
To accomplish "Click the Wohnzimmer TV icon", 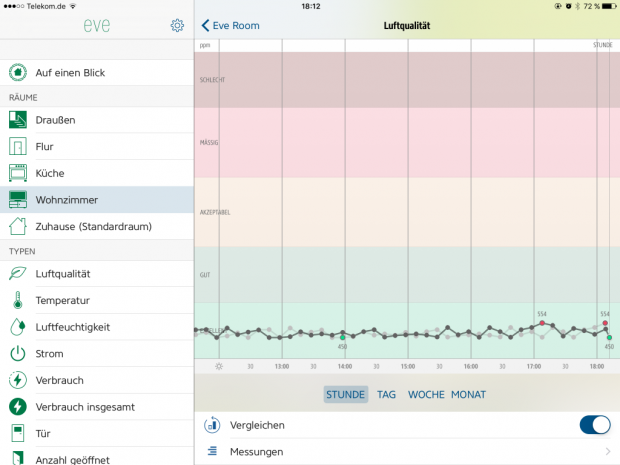I will tap(18, 200).
